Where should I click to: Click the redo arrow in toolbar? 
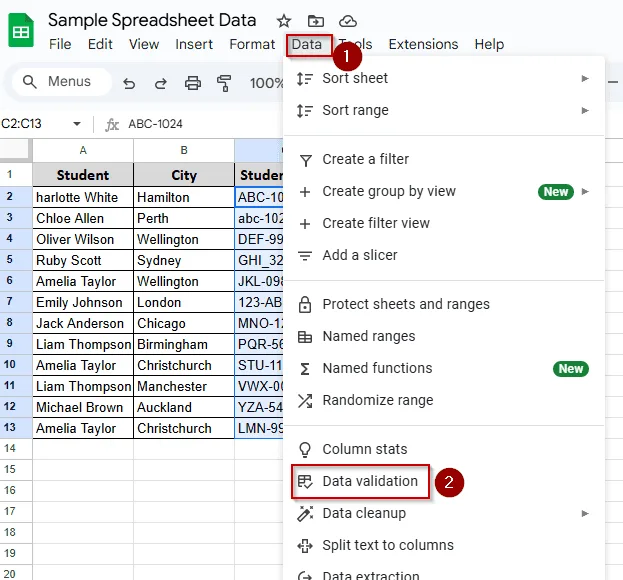pyautogui.click(x=161, y=83)
